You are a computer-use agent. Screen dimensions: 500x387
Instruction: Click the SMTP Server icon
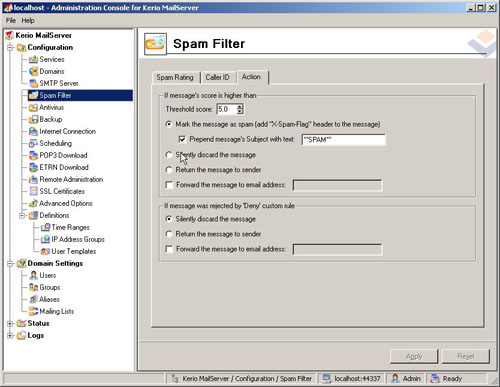coord(33,83)
